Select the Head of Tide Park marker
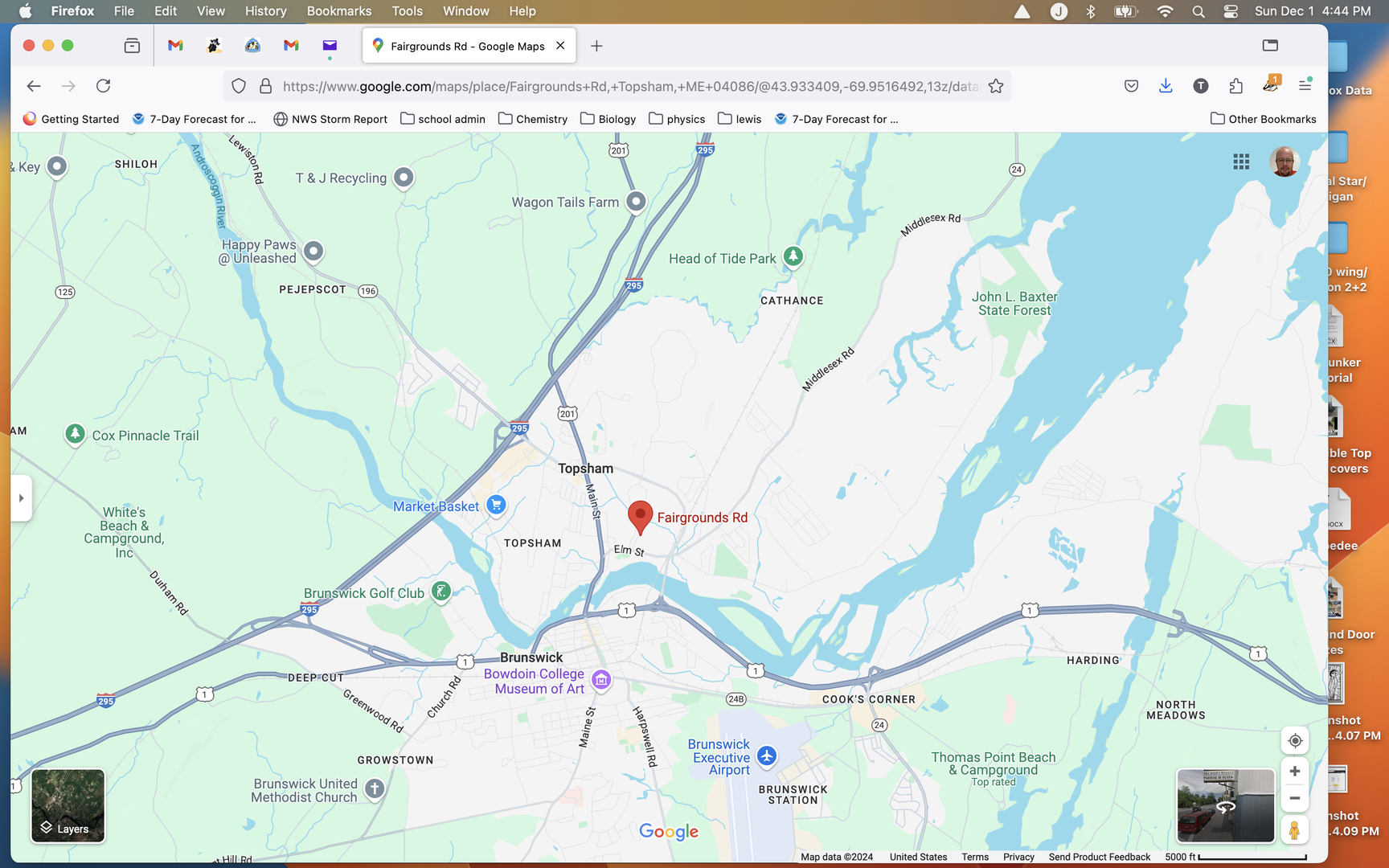 793,256
